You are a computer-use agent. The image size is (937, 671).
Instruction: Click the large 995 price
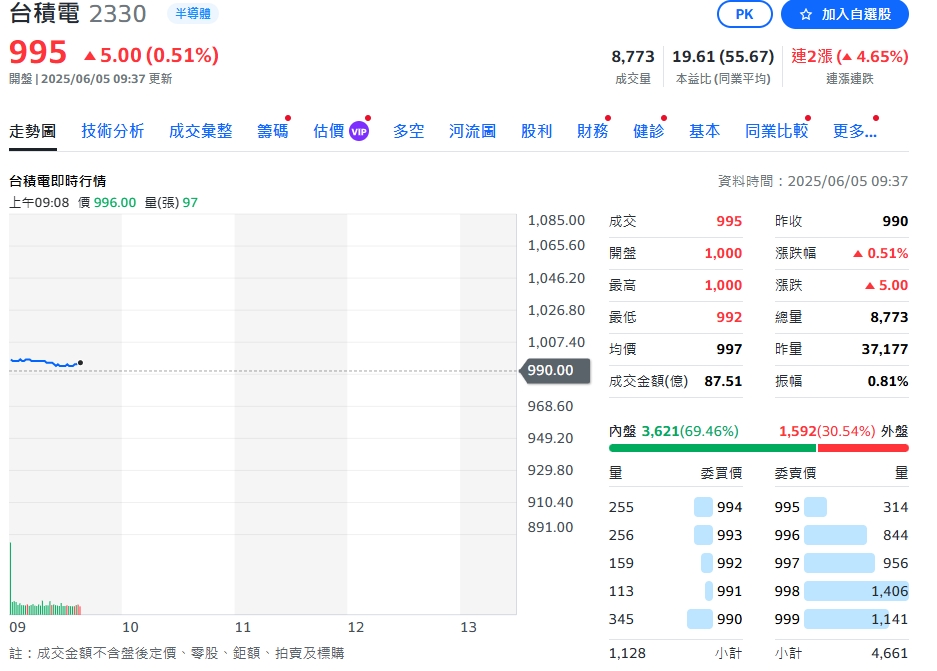(x=38, y=52)
